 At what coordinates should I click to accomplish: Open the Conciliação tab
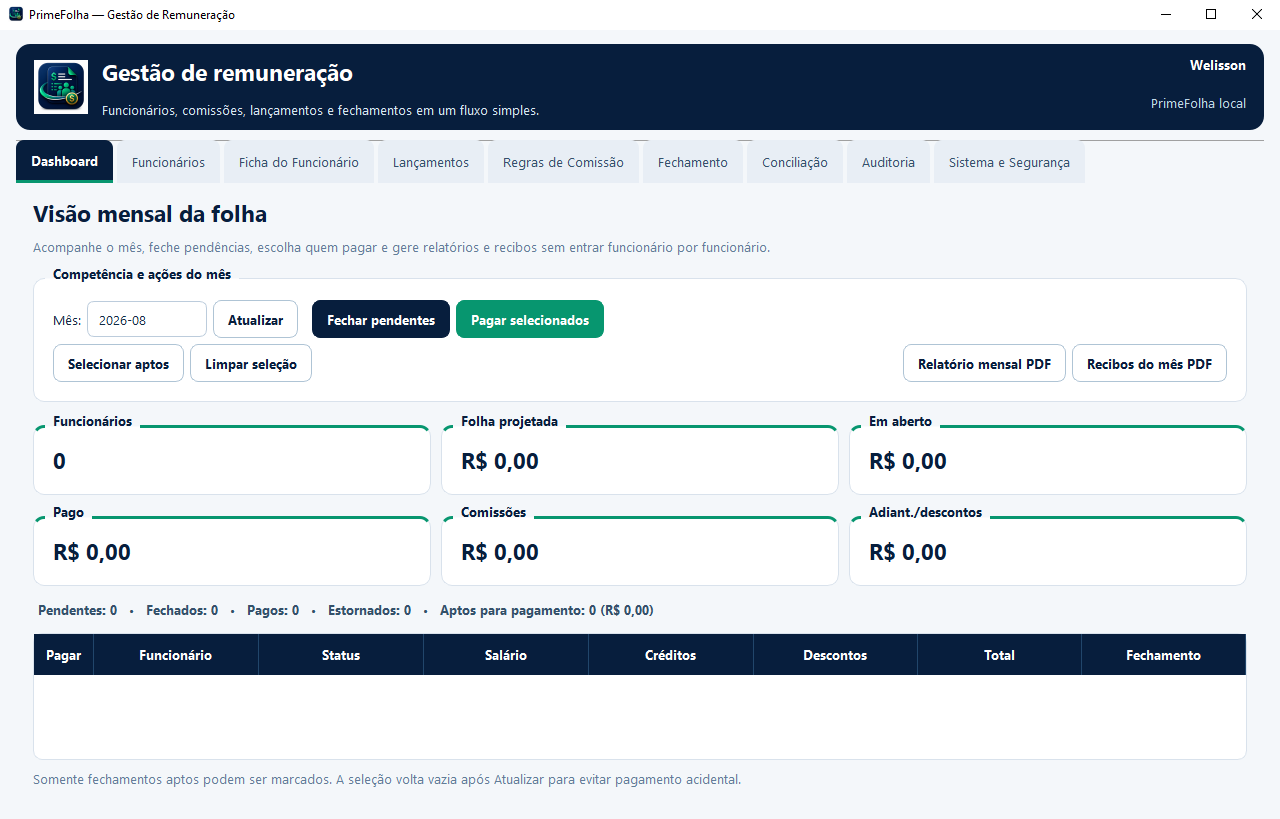(x=795, y=162)
